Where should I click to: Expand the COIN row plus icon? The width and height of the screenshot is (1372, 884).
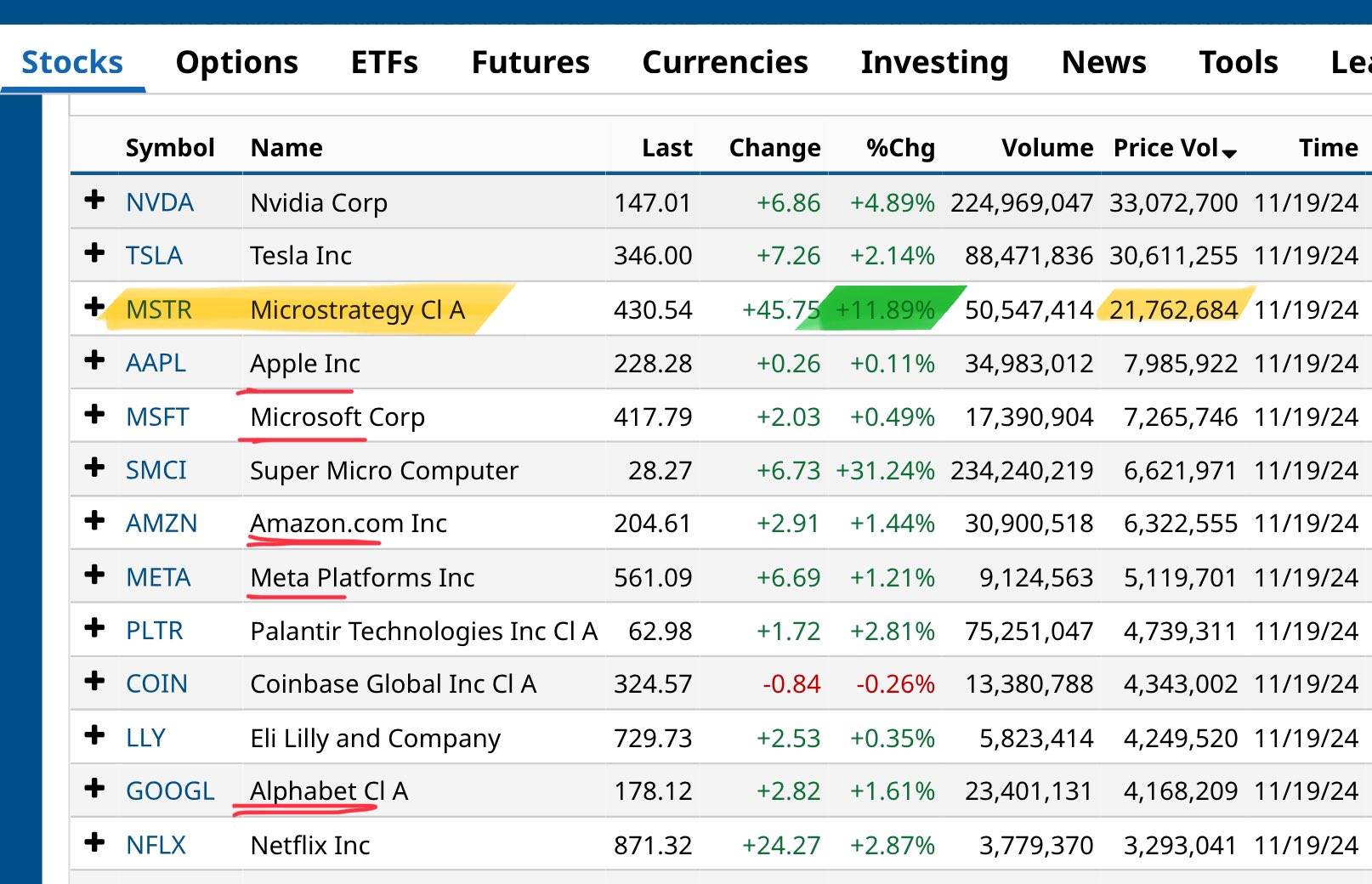(x=94, y=682)
